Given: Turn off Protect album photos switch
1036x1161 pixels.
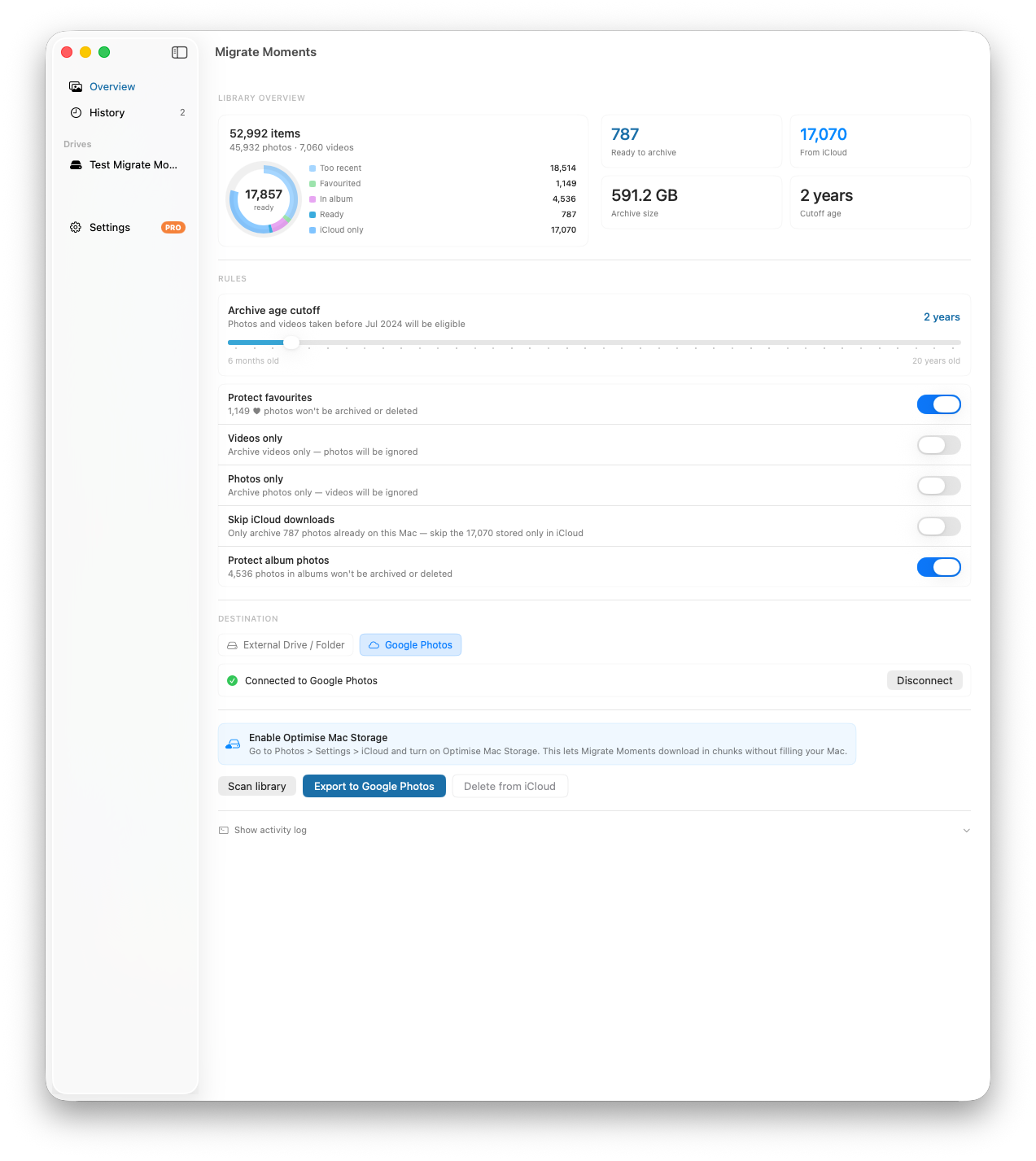Looking at the screenshot, I should [x=938, y=567].
